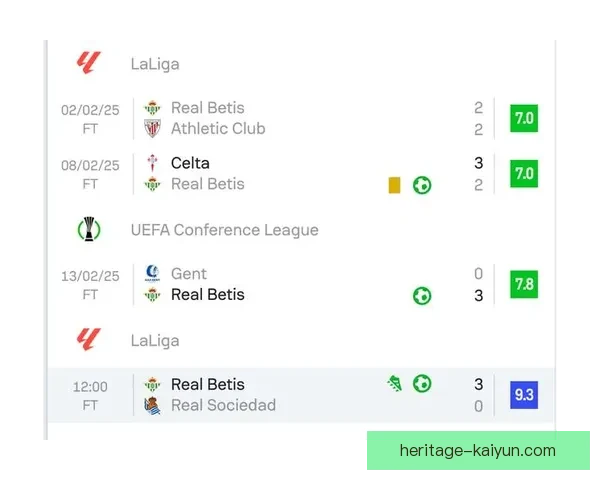Click the UEFA Conference League logo
The image size is (600, 480).
pyautogui.click(x=89, y=230)
